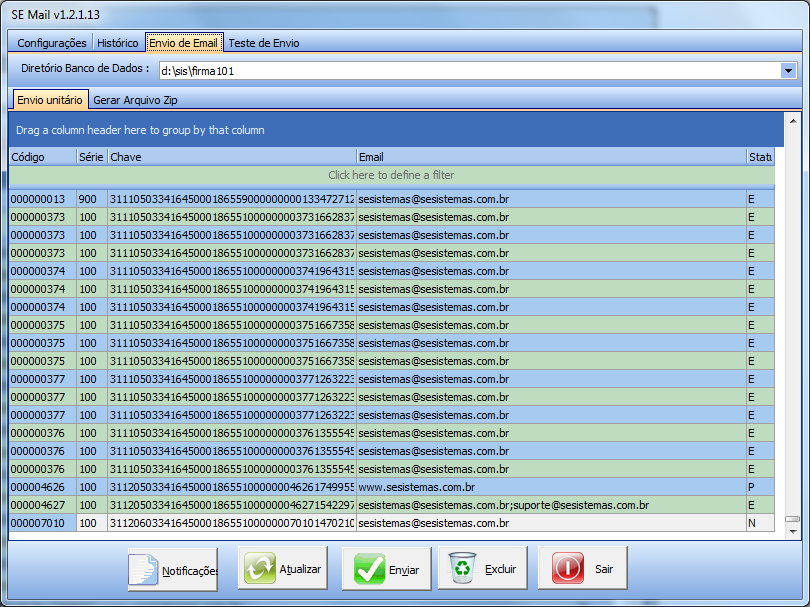The image size is (810, 607).
Task: Select the Envio unitário tab
Action: [50, 100]
